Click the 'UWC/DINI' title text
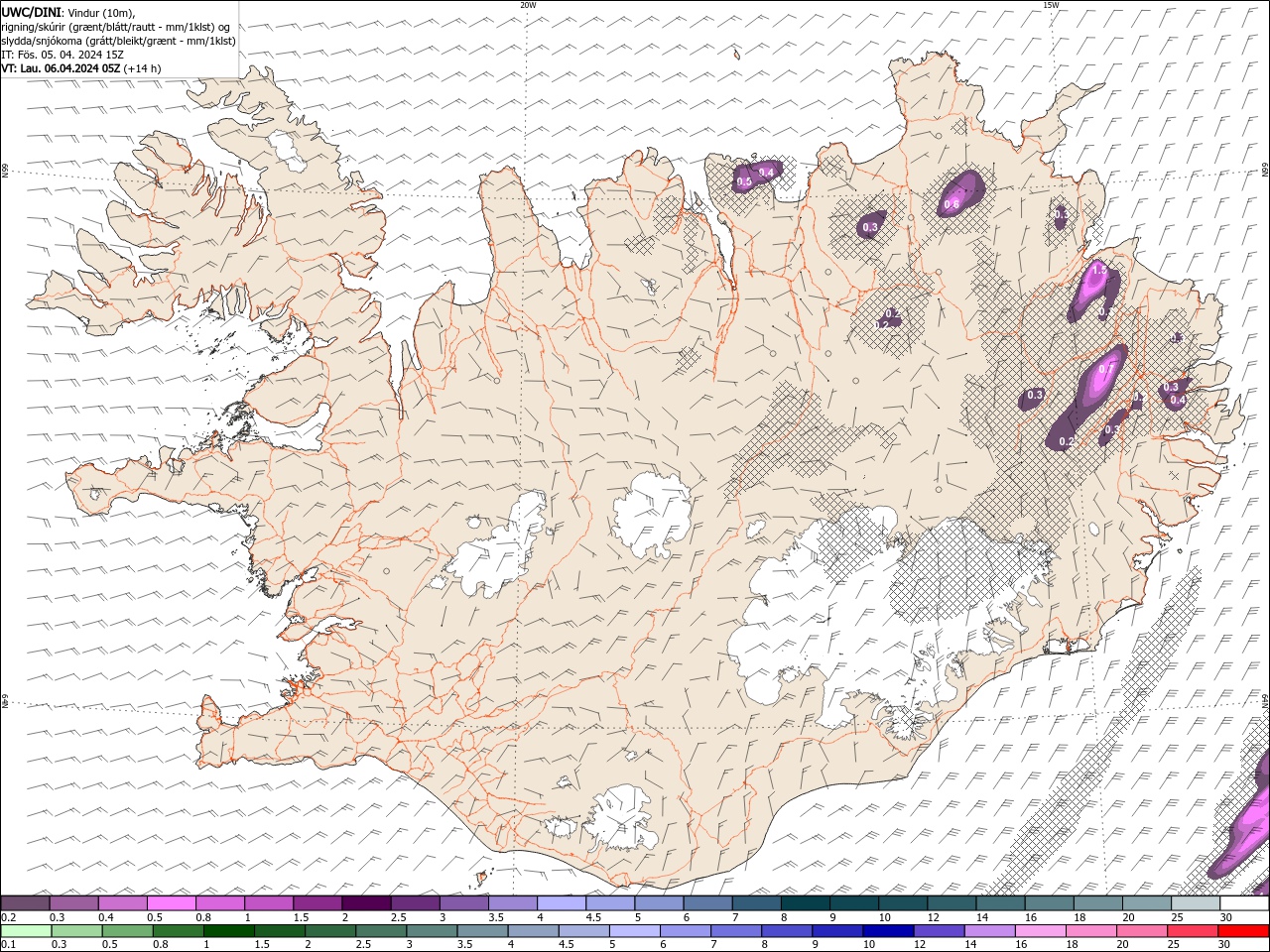 pos(31,12)
